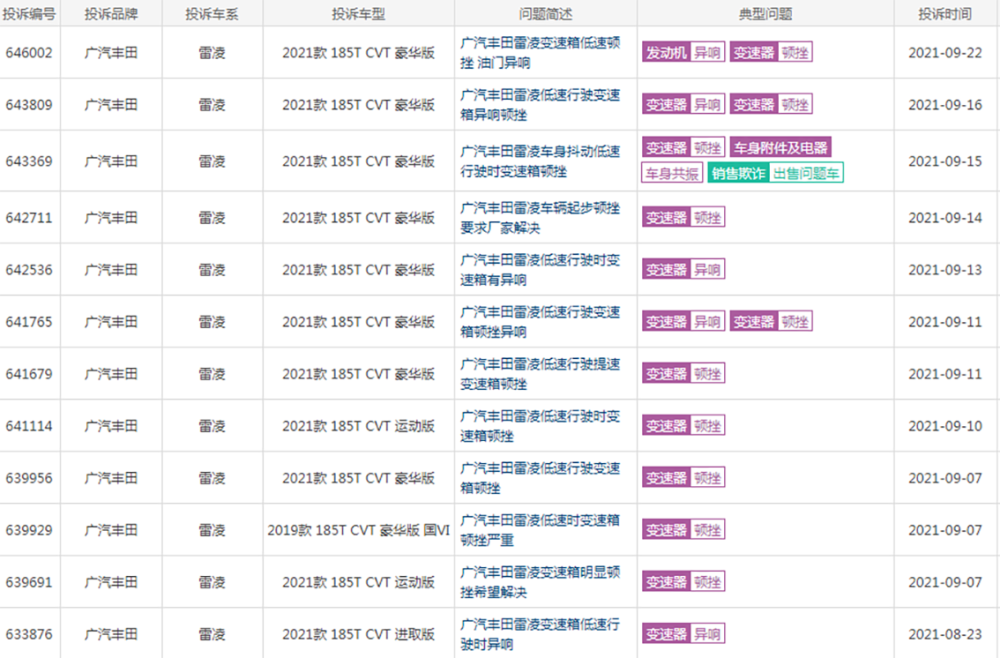Click the 投诉品牌 column header

[x=111, y=14]
